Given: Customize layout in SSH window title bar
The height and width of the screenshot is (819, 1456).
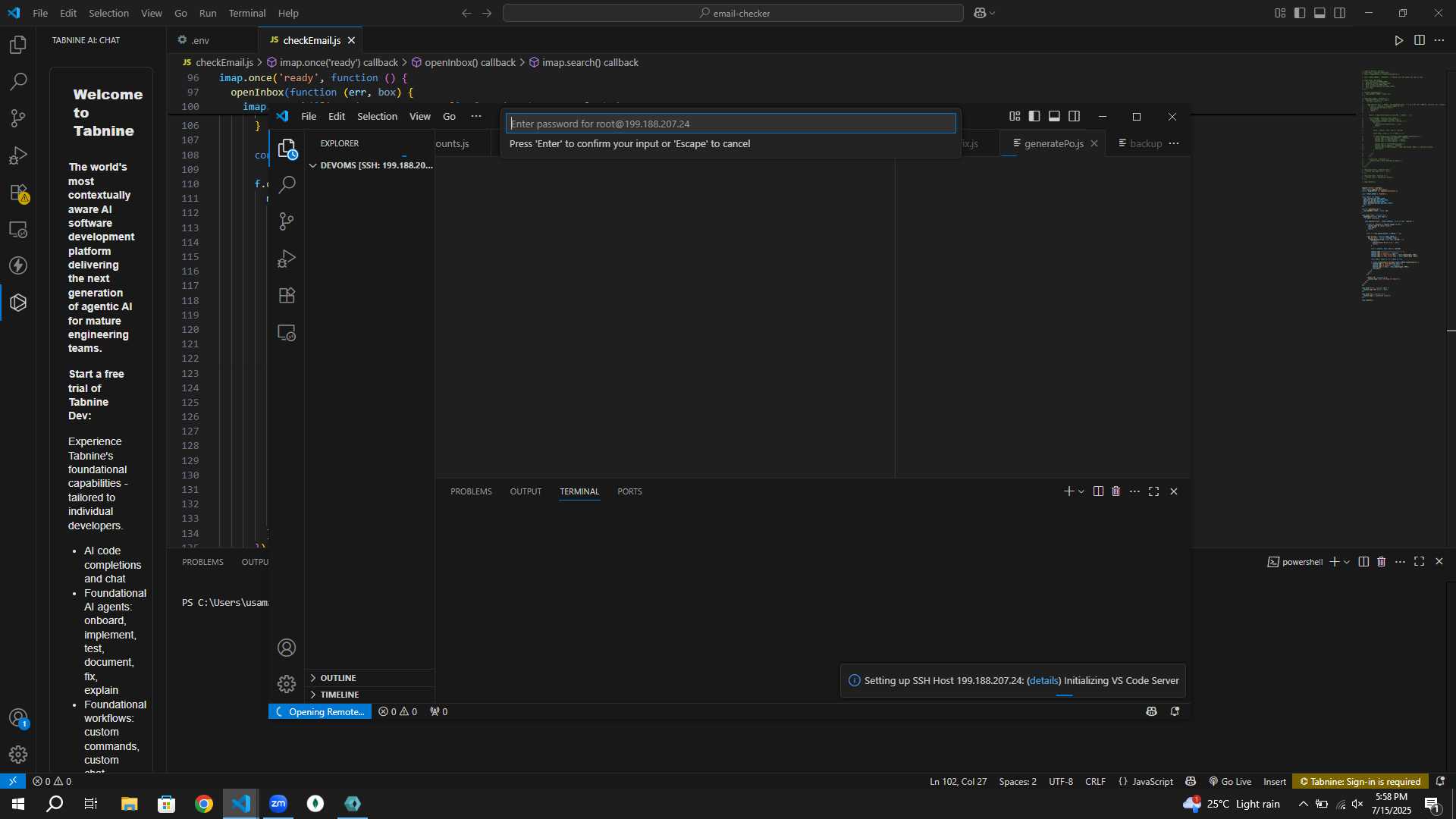Looking at the screenshot, I should tap(1015, 116).
